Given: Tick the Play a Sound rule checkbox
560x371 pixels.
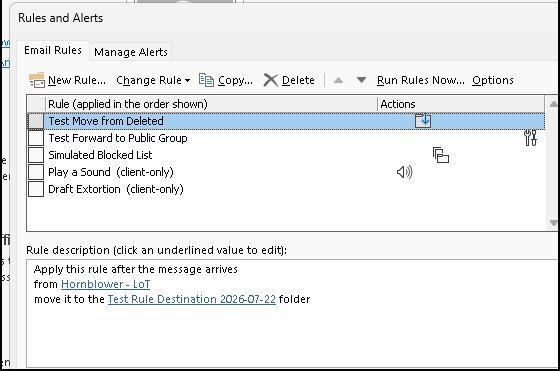Looking at the screenshot, I should click(x=36, y=172).
